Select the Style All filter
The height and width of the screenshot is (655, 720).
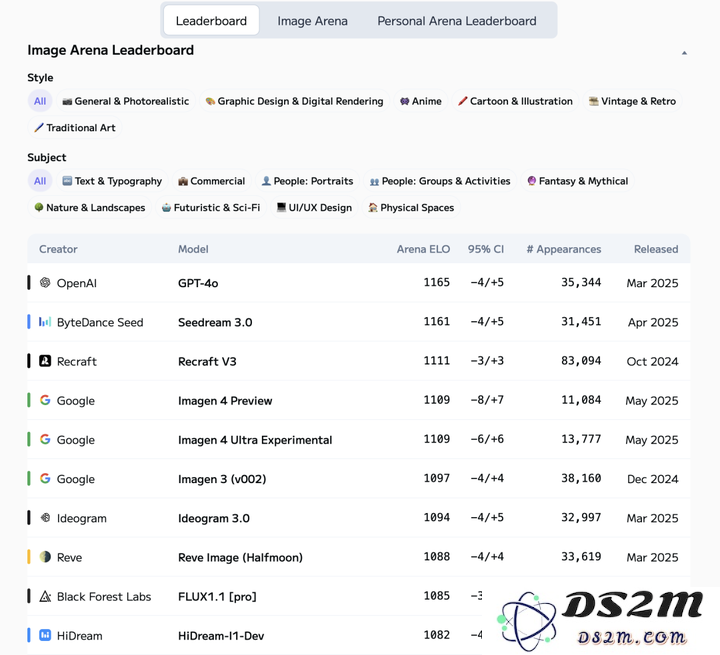pos(40,101)
